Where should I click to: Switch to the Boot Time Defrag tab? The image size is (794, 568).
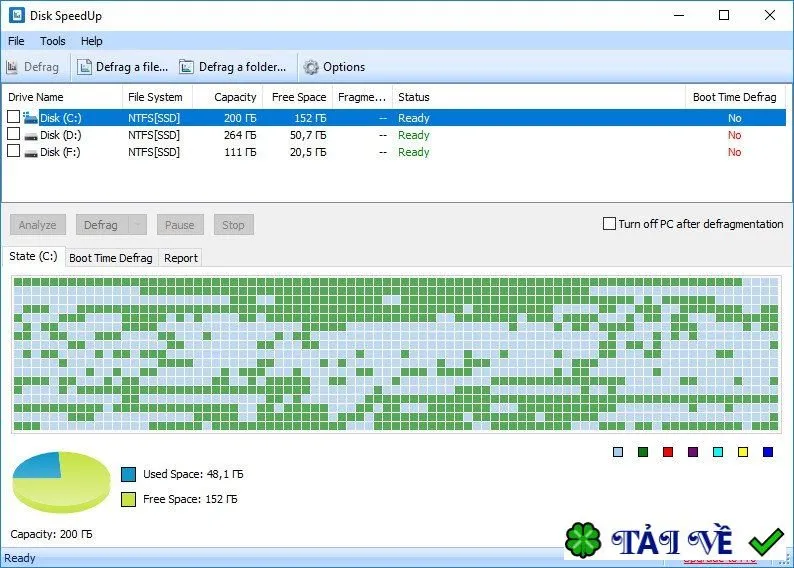[111, 258]
